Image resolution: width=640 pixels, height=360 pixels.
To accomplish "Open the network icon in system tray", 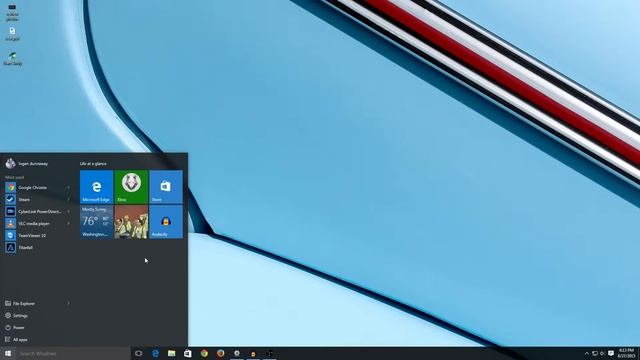I will pyautogui.click(x=595, y=353).
